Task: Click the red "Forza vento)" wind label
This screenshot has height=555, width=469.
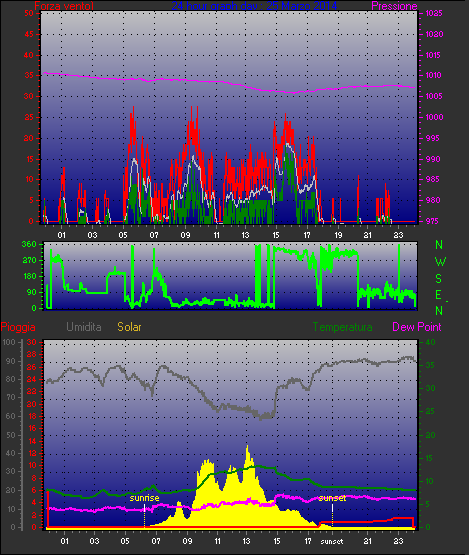Action: (64, 6)
